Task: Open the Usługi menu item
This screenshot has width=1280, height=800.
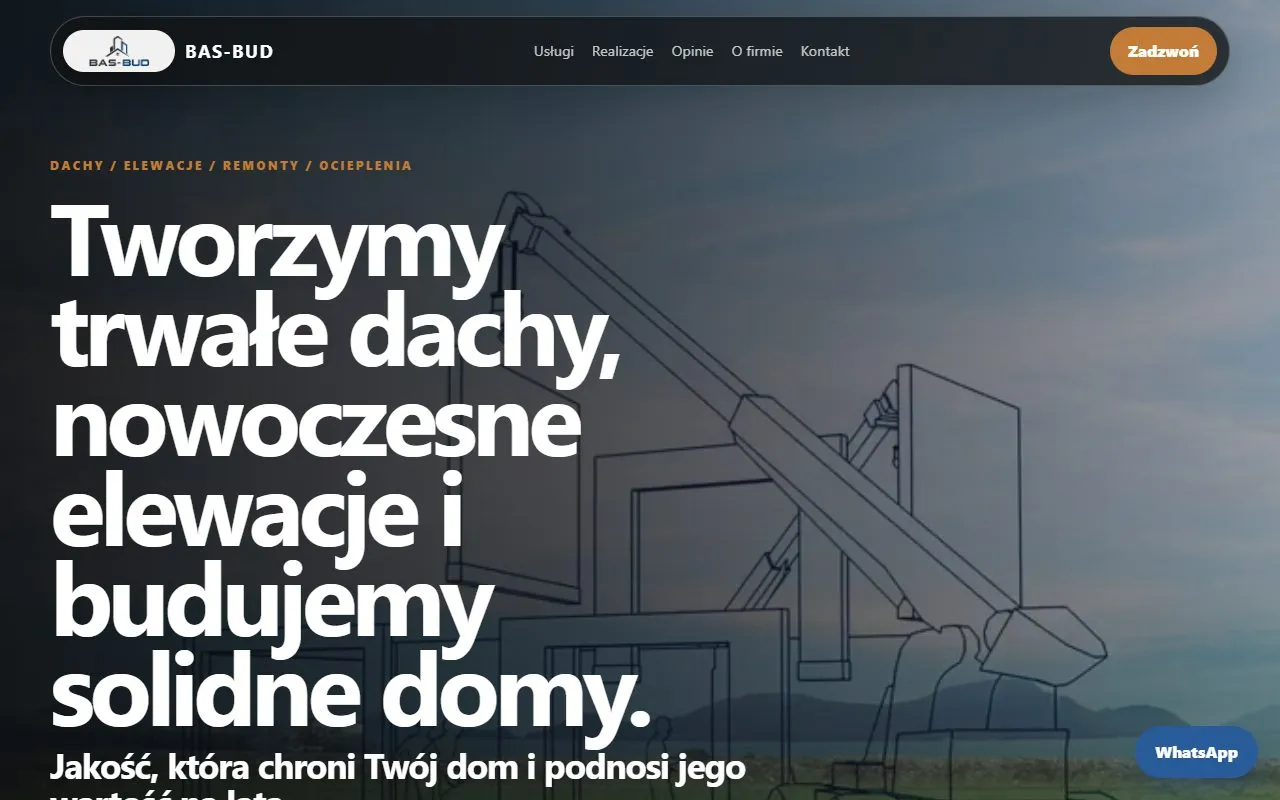Action: point(554,51)
